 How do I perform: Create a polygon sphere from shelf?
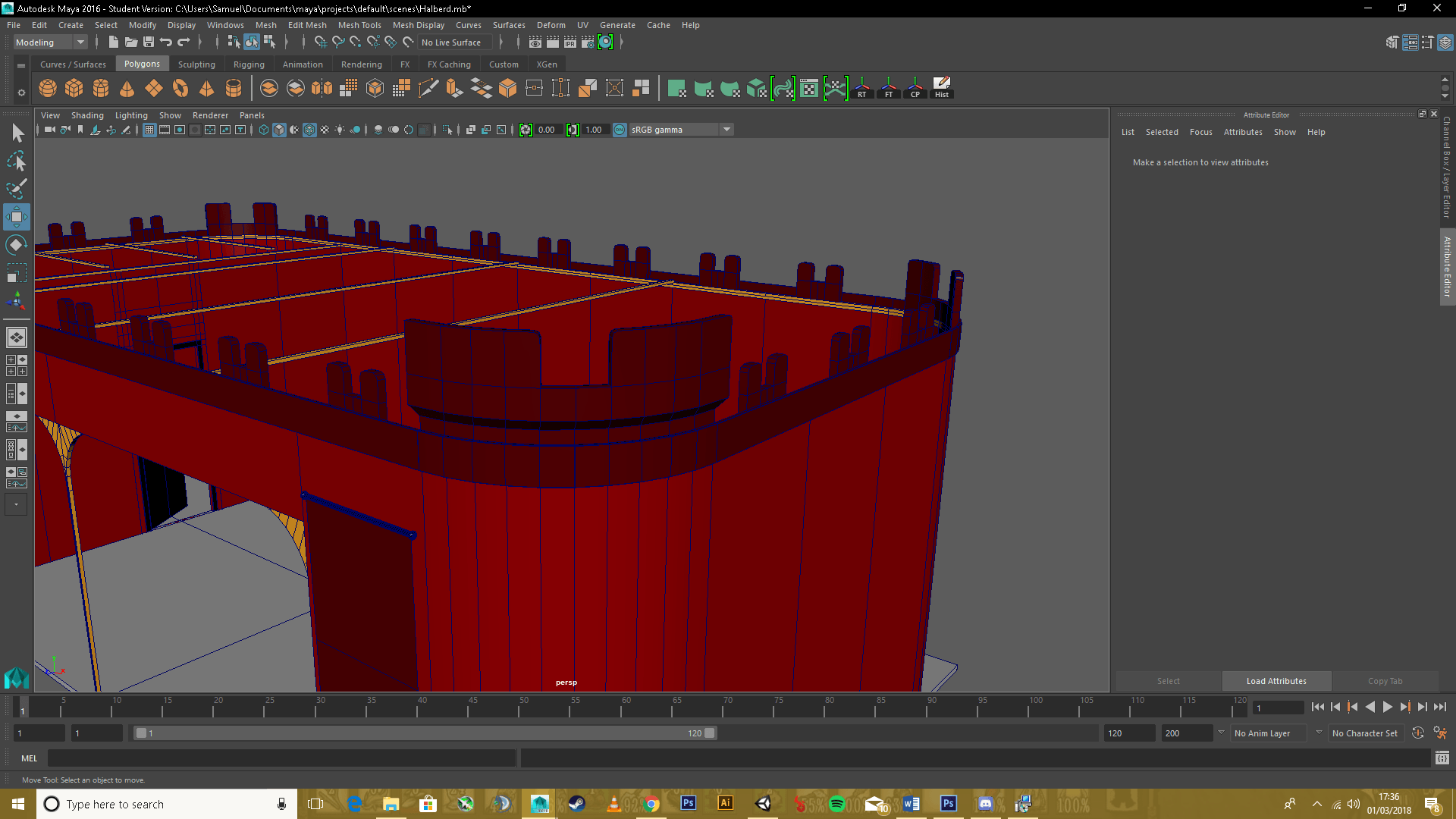click(48, 89)
